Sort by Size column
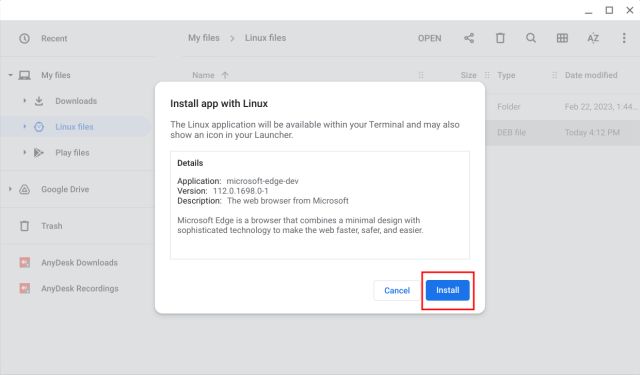640x375 pixels. coord(468,75)
